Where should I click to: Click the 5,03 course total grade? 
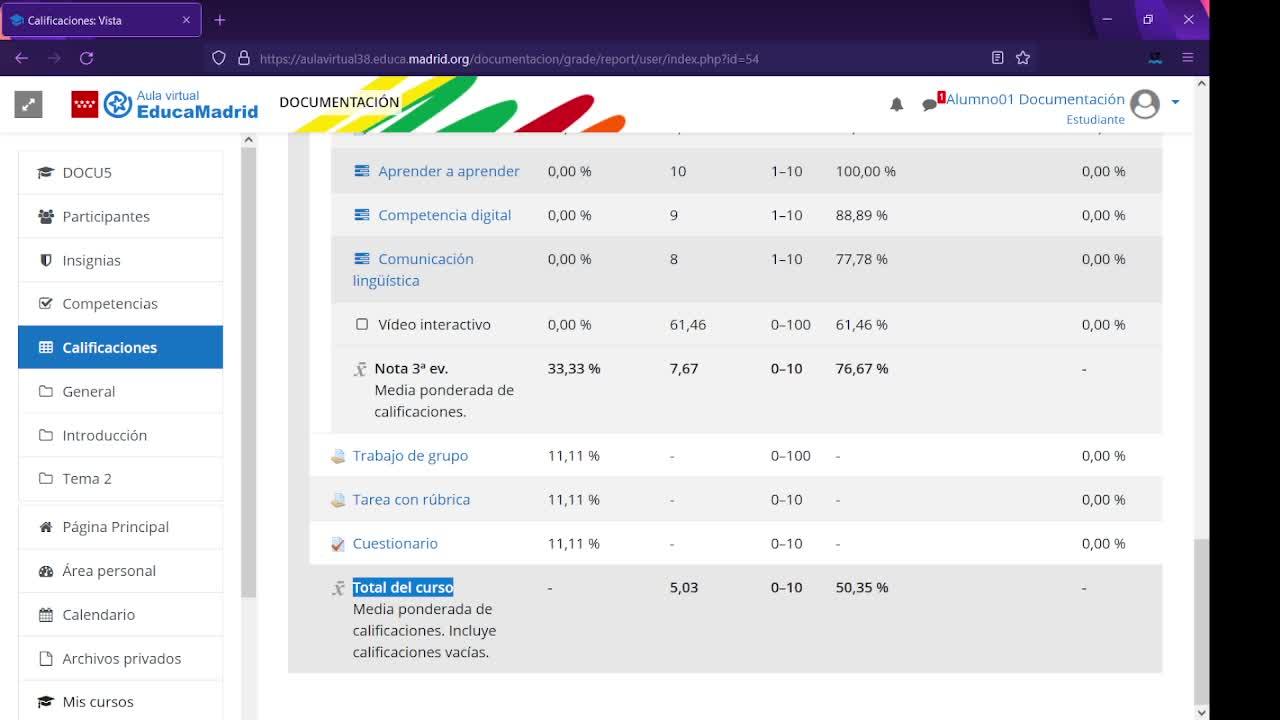pyautogui.click(x=684, y=588)
